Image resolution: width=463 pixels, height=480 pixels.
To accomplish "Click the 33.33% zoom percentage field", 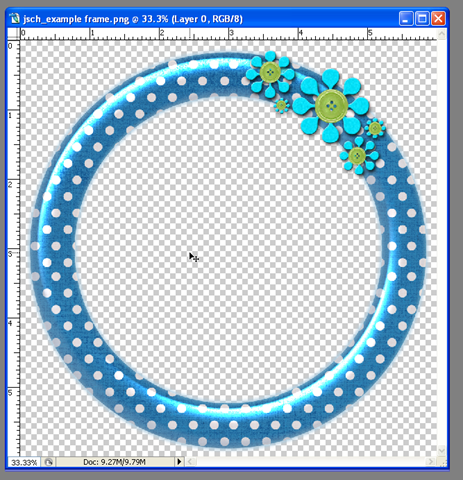I will (24, 462).
